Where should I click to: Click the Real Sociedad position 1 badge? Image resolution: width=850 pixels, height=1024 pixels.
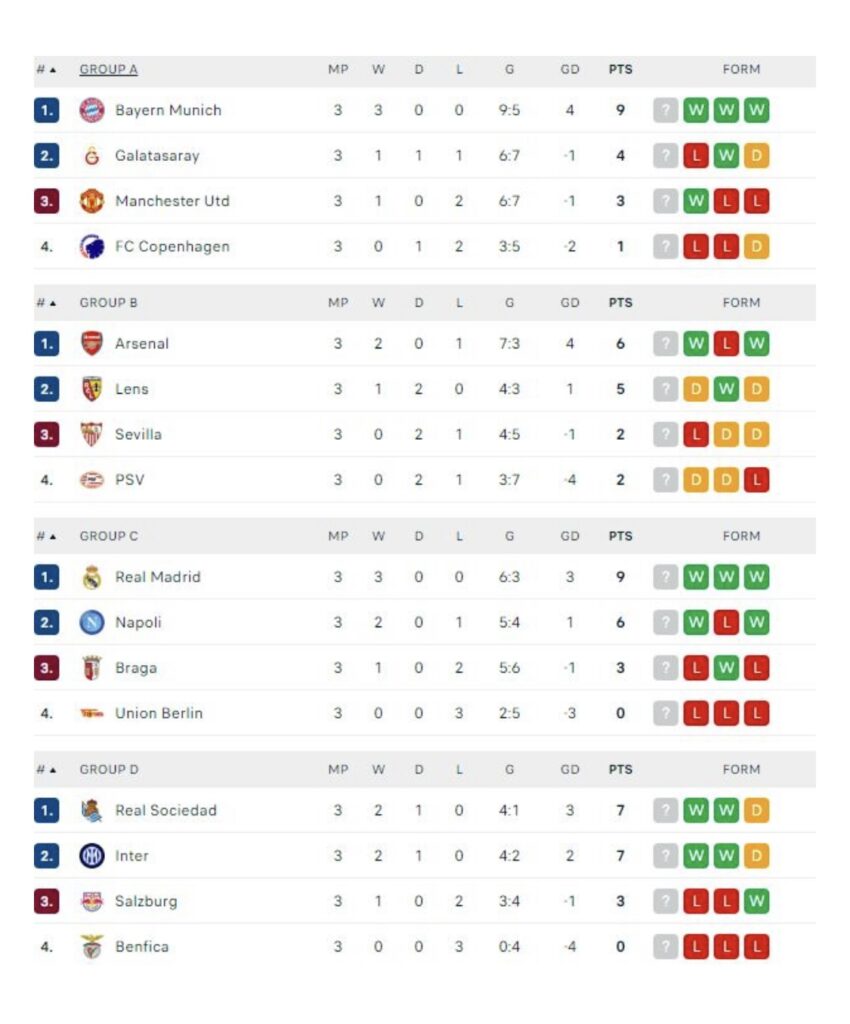[46, 811]
